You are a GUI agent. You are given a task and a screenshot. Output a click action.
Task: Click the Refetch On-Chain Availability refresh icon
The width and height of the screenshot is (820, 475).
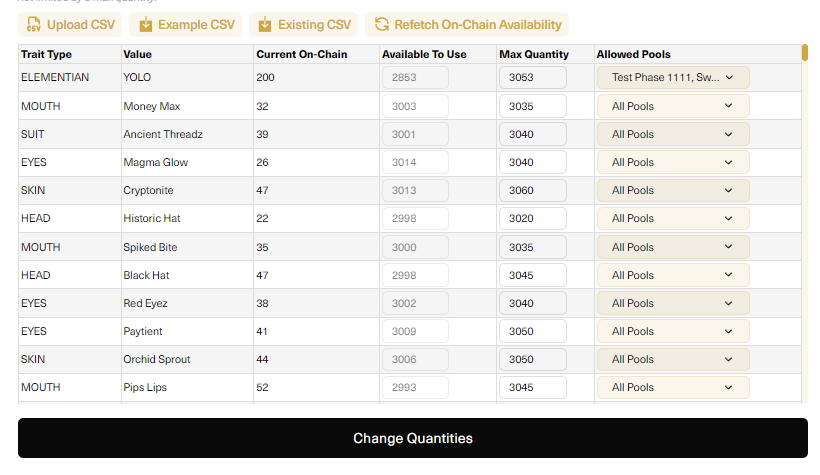382,25
